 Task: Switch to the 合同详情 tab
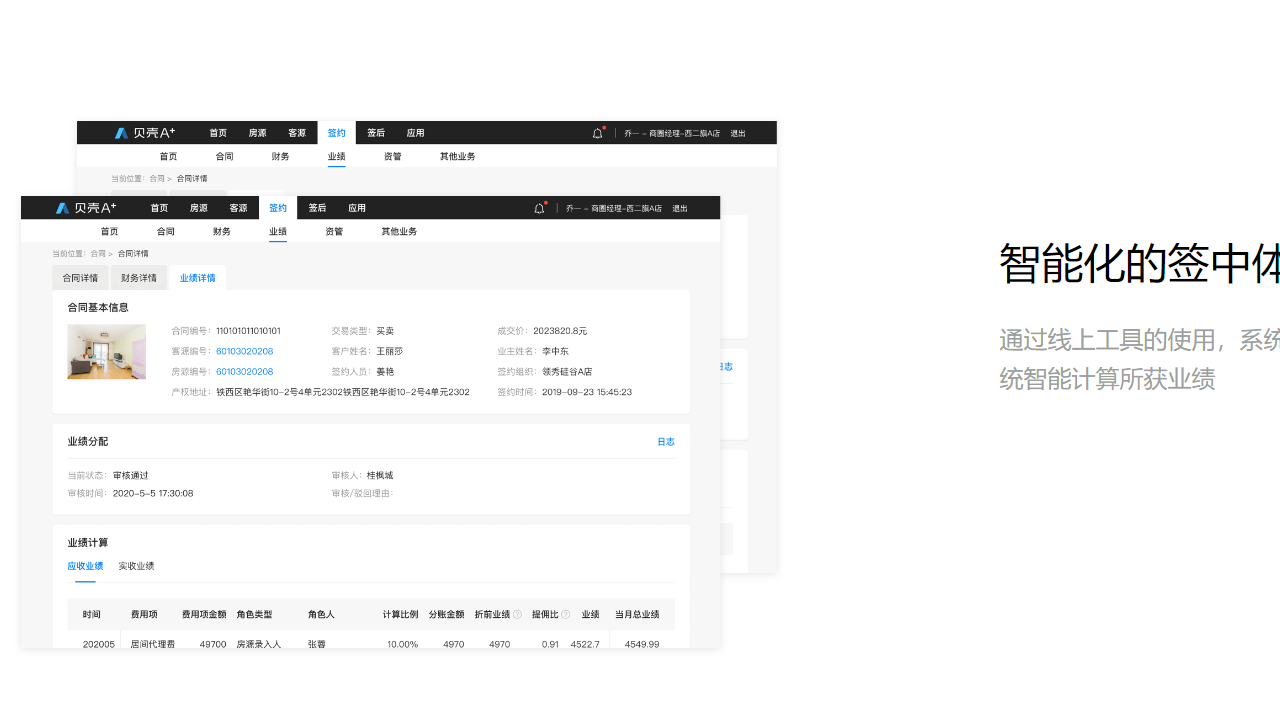pyautogui.click(x=80, y=278)
